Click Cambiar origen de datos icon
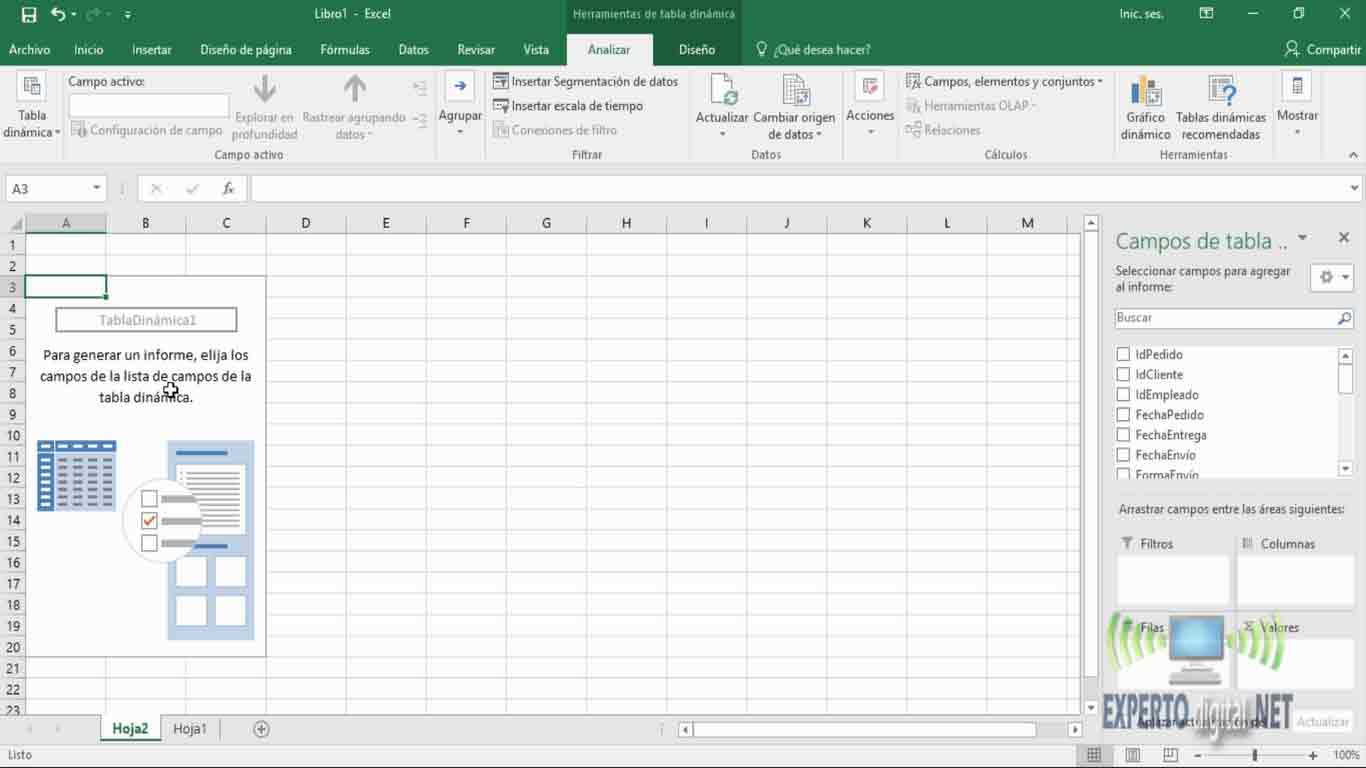The width and height of the screenshot is (1366, 768). click(x=794, y=92)
